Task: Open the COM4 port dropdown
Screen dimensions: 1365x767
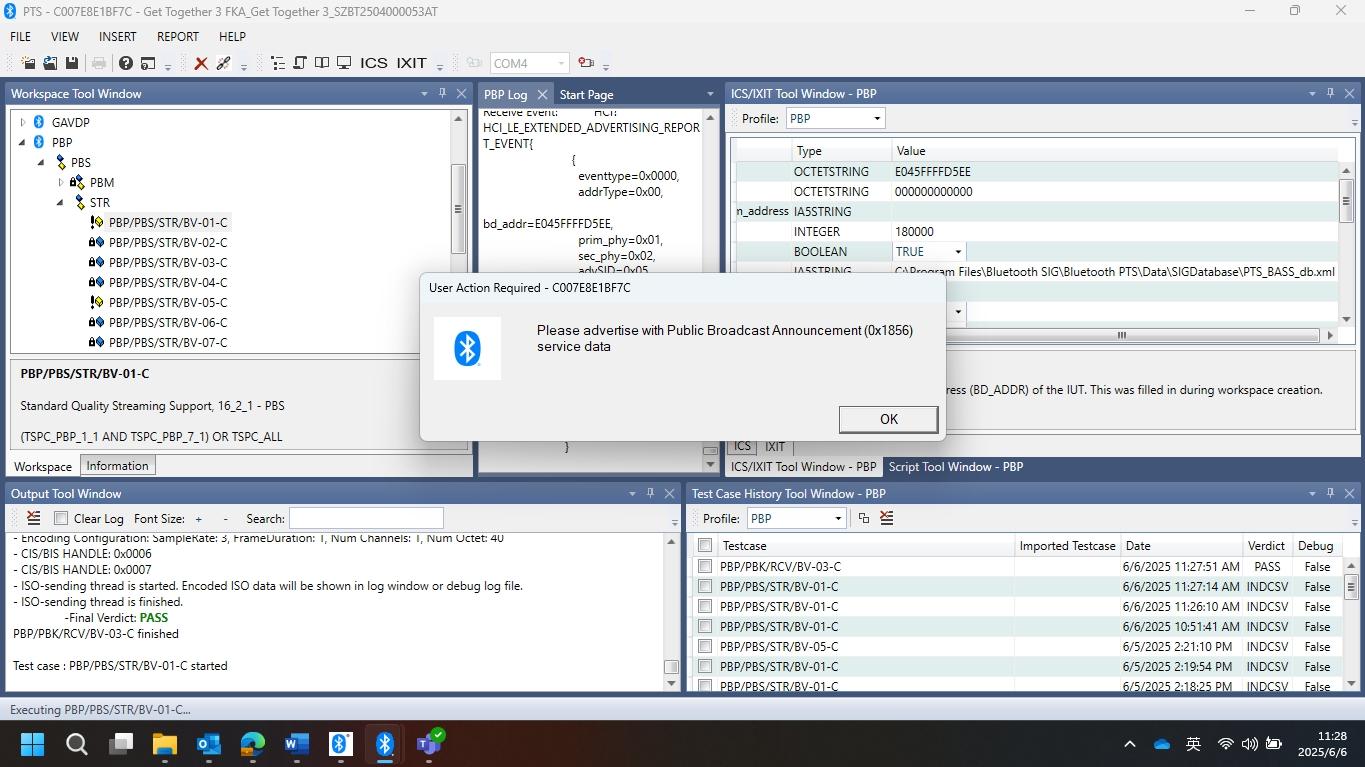Action: click(560, 63)
